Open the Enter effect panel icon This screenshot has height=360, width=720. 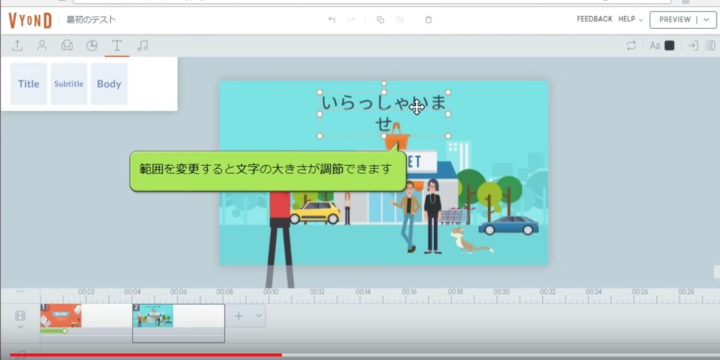click(693, 45)
